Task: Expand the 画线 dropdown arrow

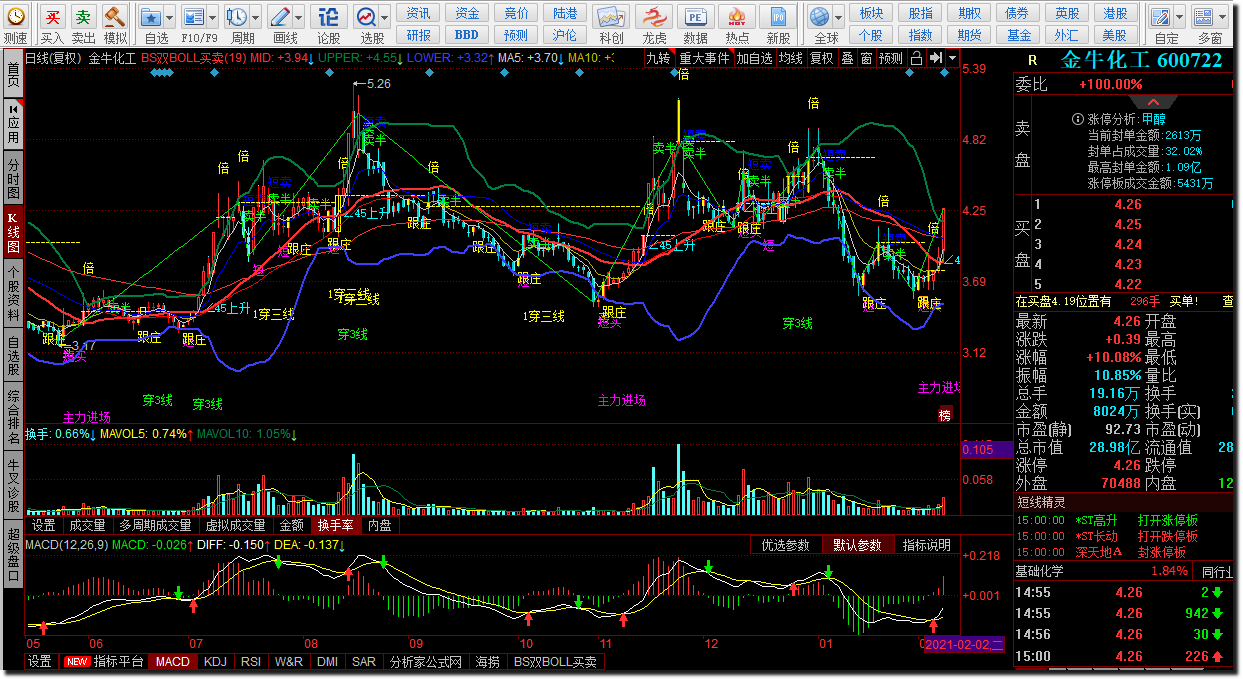Action: (299, 17)
